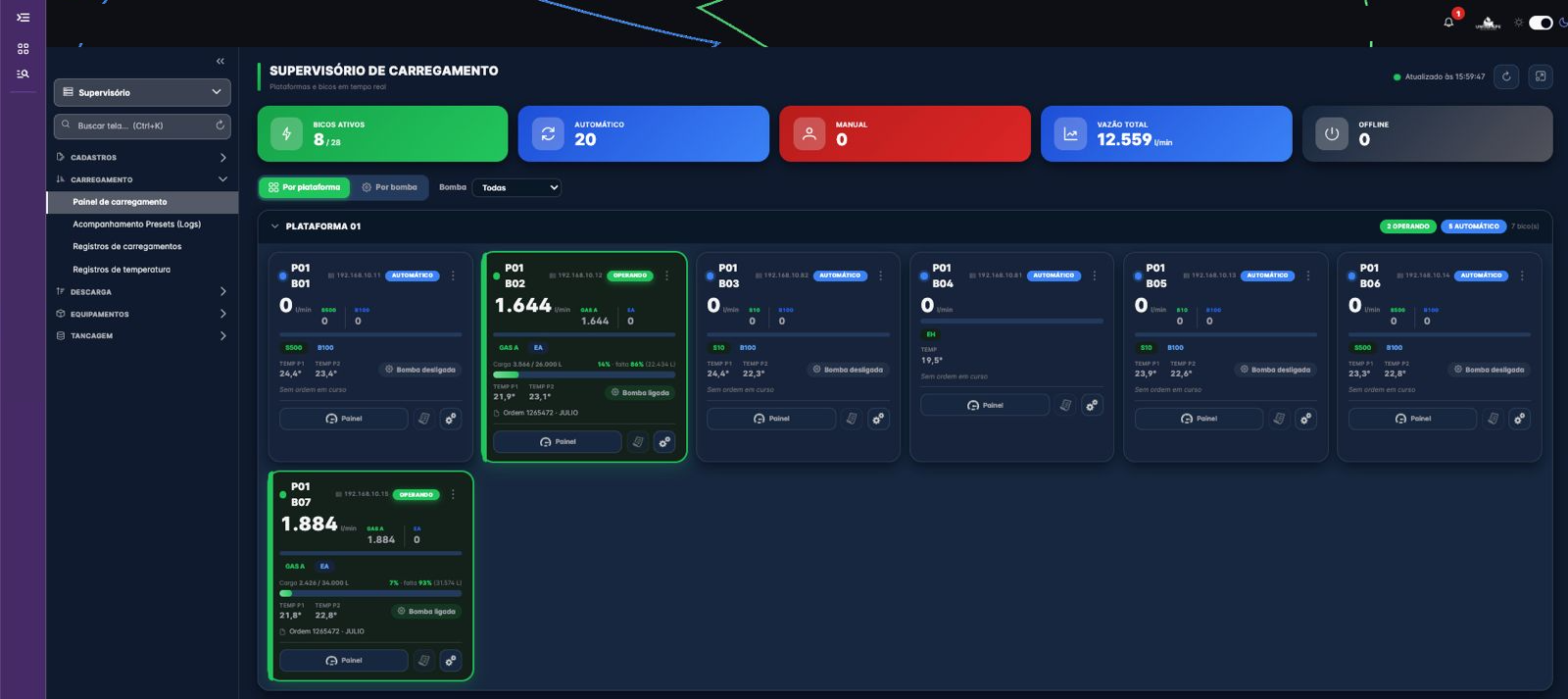Click the Painel button on card B02

coord(558,442)
